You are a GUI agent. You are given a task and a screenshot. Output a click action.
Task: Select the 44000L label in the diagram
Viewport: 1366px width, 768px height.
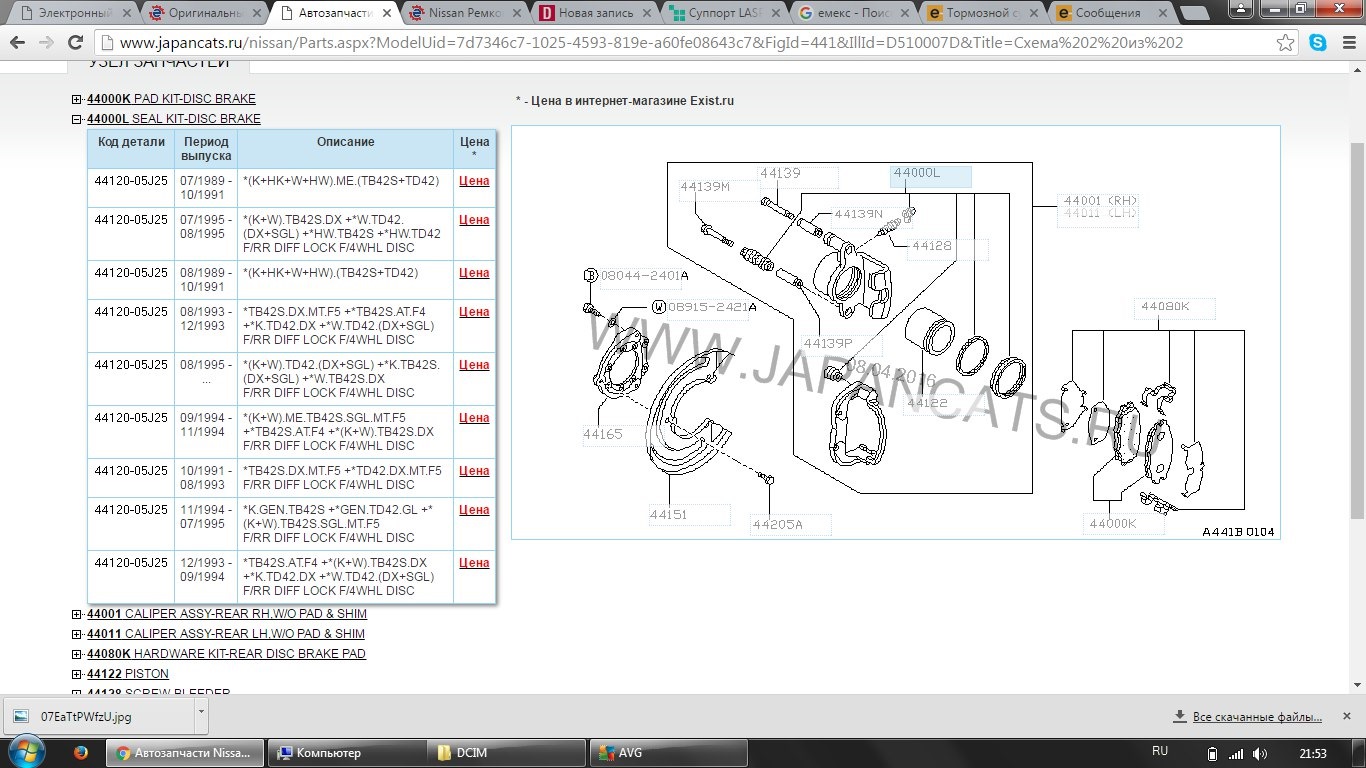tap(930, 176)
